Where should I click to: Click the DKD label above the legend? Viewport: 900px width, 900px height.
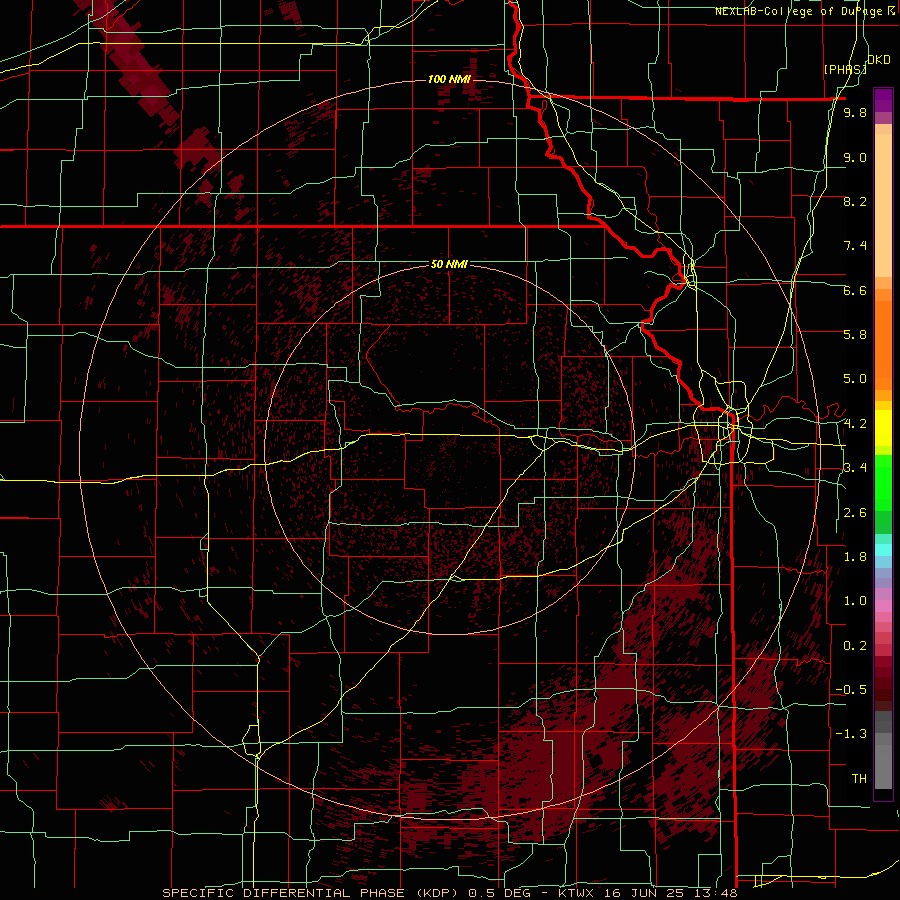pos(879,60)
